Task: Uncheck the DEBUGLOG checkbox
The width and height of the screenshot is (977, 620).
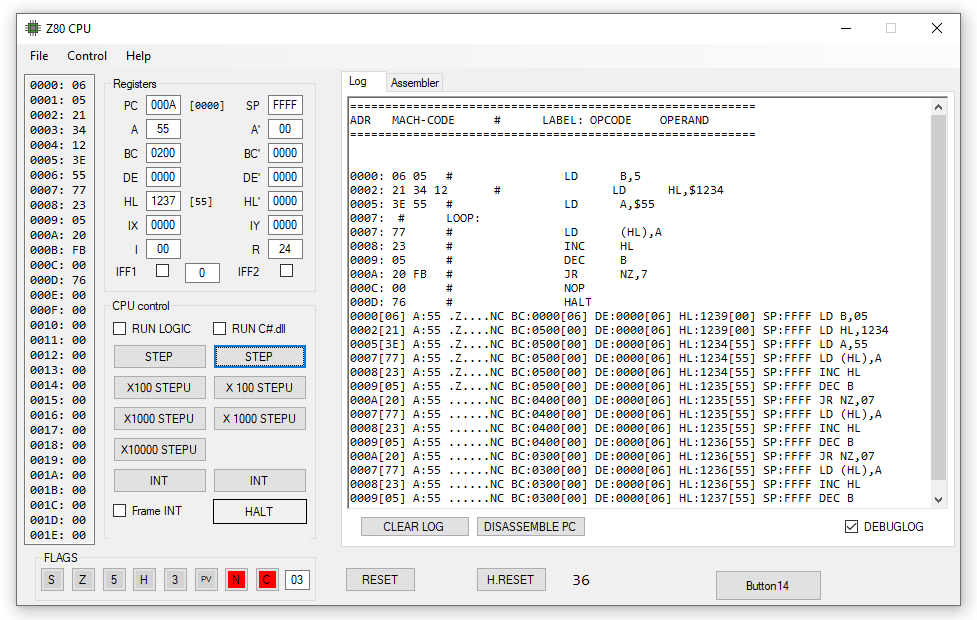Action: 851,527
